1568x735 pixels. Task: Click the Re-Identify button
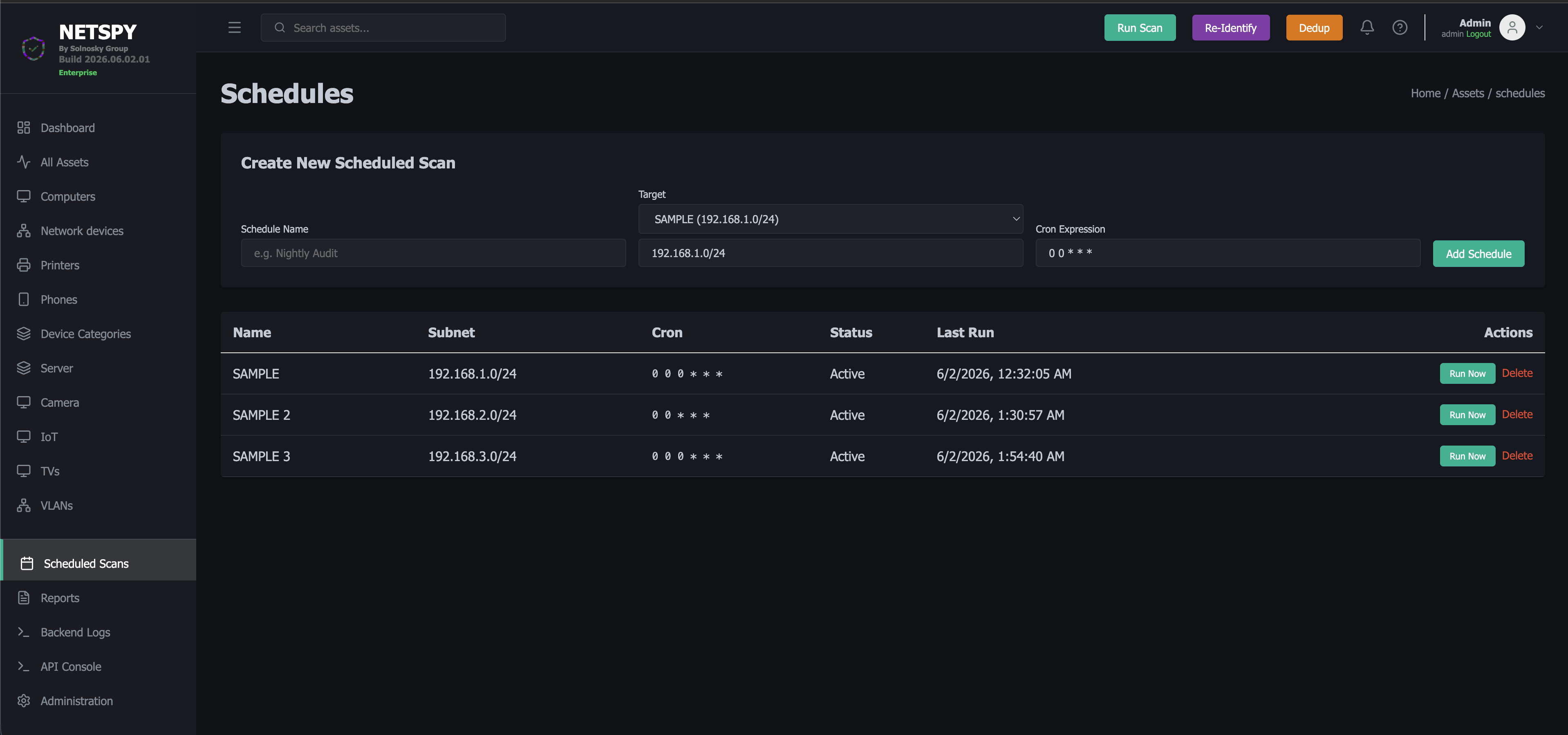pos(1230,27)
